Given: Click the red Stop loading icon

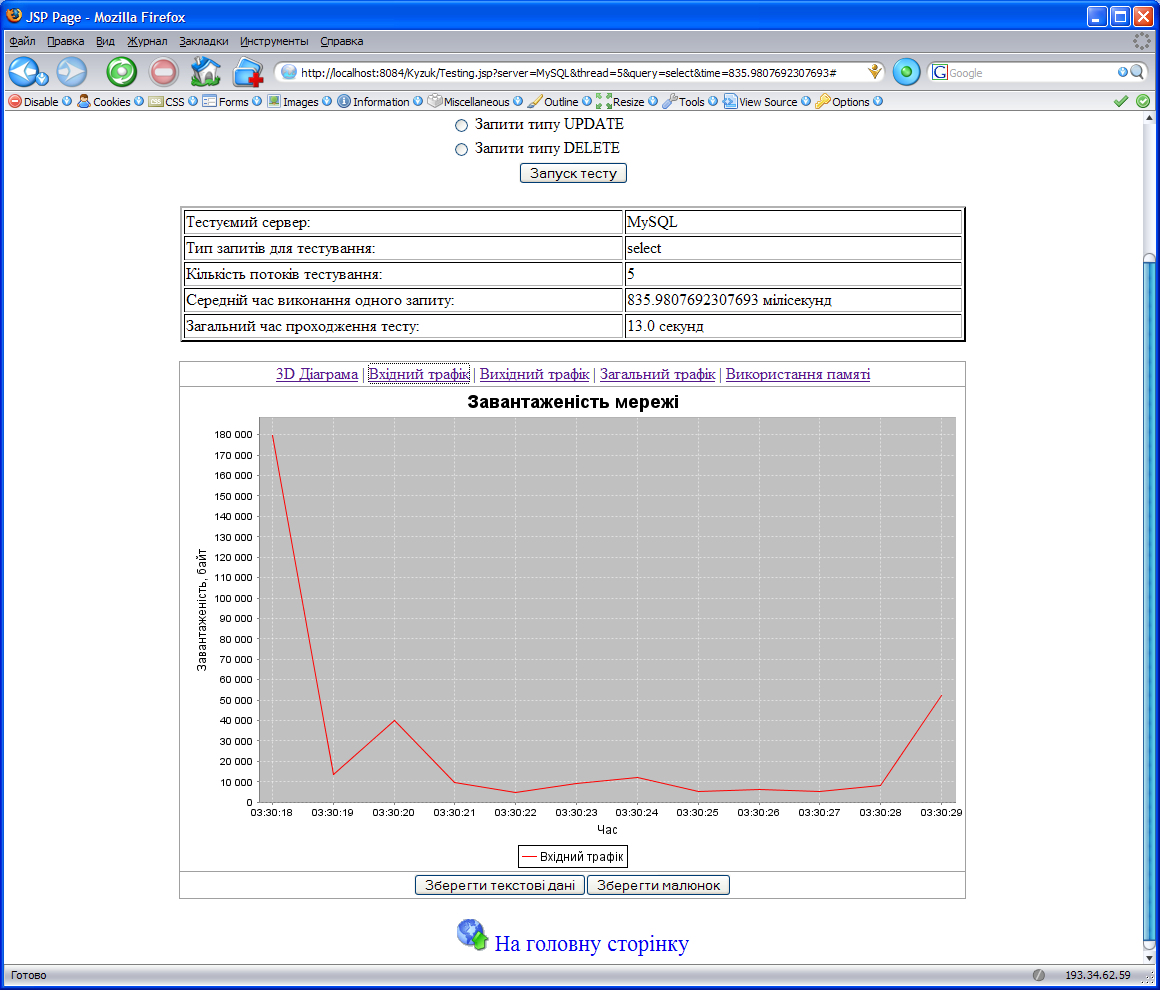Looking at the screenshot, I should (163, 72).
